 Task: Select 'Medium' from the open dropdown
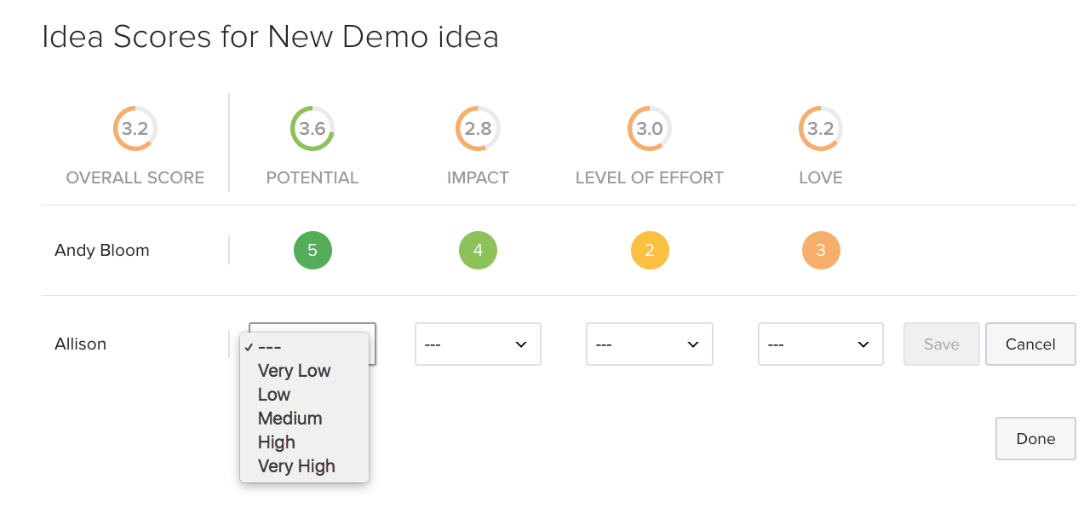[290, 419]
